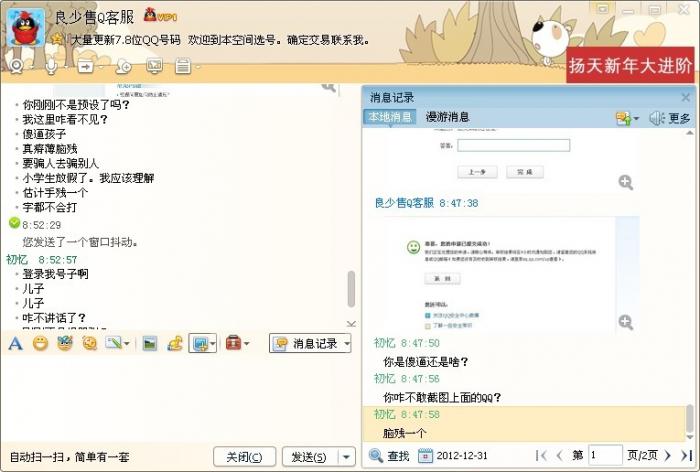
Task: Zoom the lower history screenshot with magnifier icon
Action: tap(625, 322)
